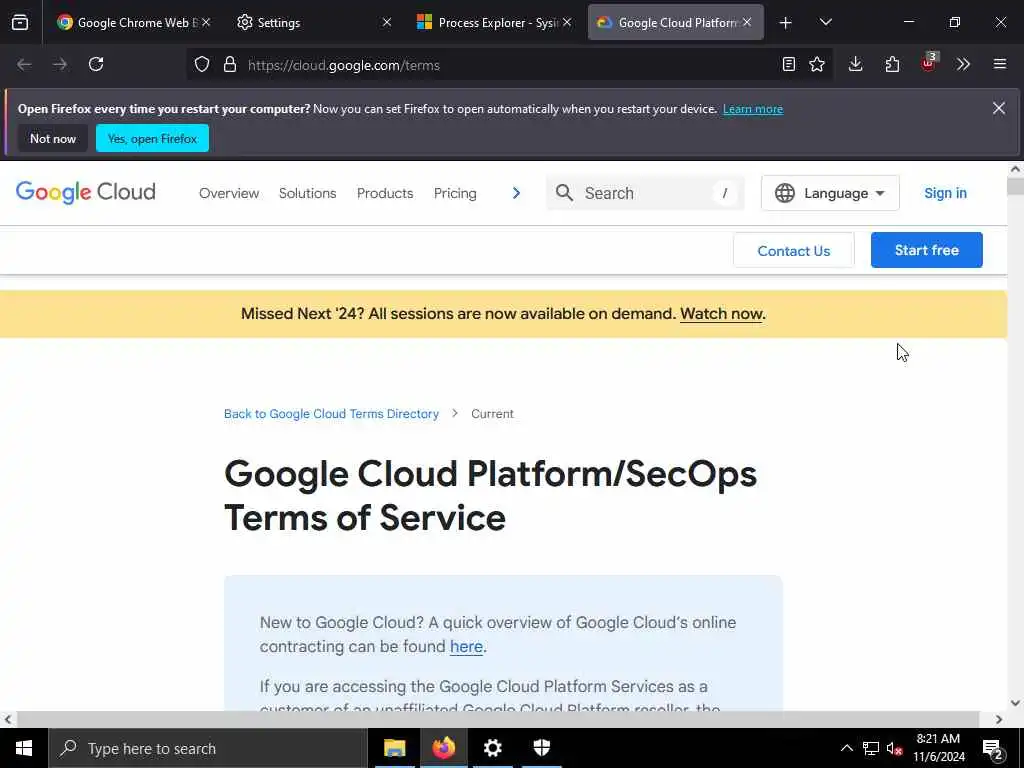This screenshot has width=1024, height=768.
Task: Expand more navigation items chevron
Action: [x=516, y=193]
